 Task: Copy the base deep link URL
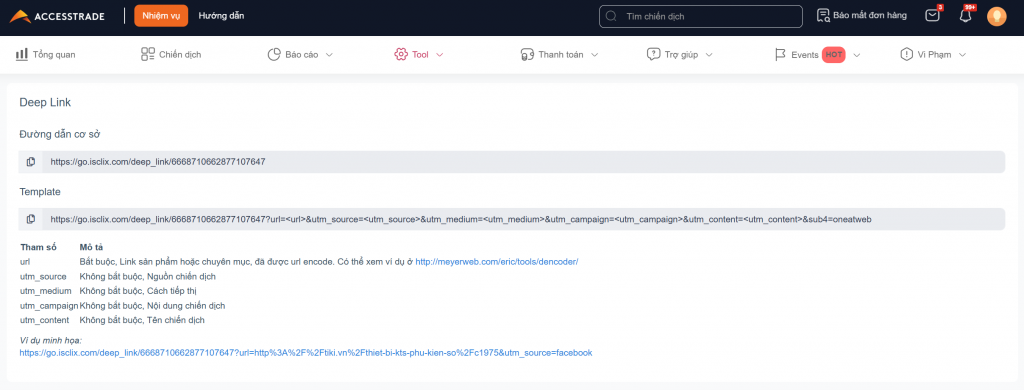(x=31, y=162)
